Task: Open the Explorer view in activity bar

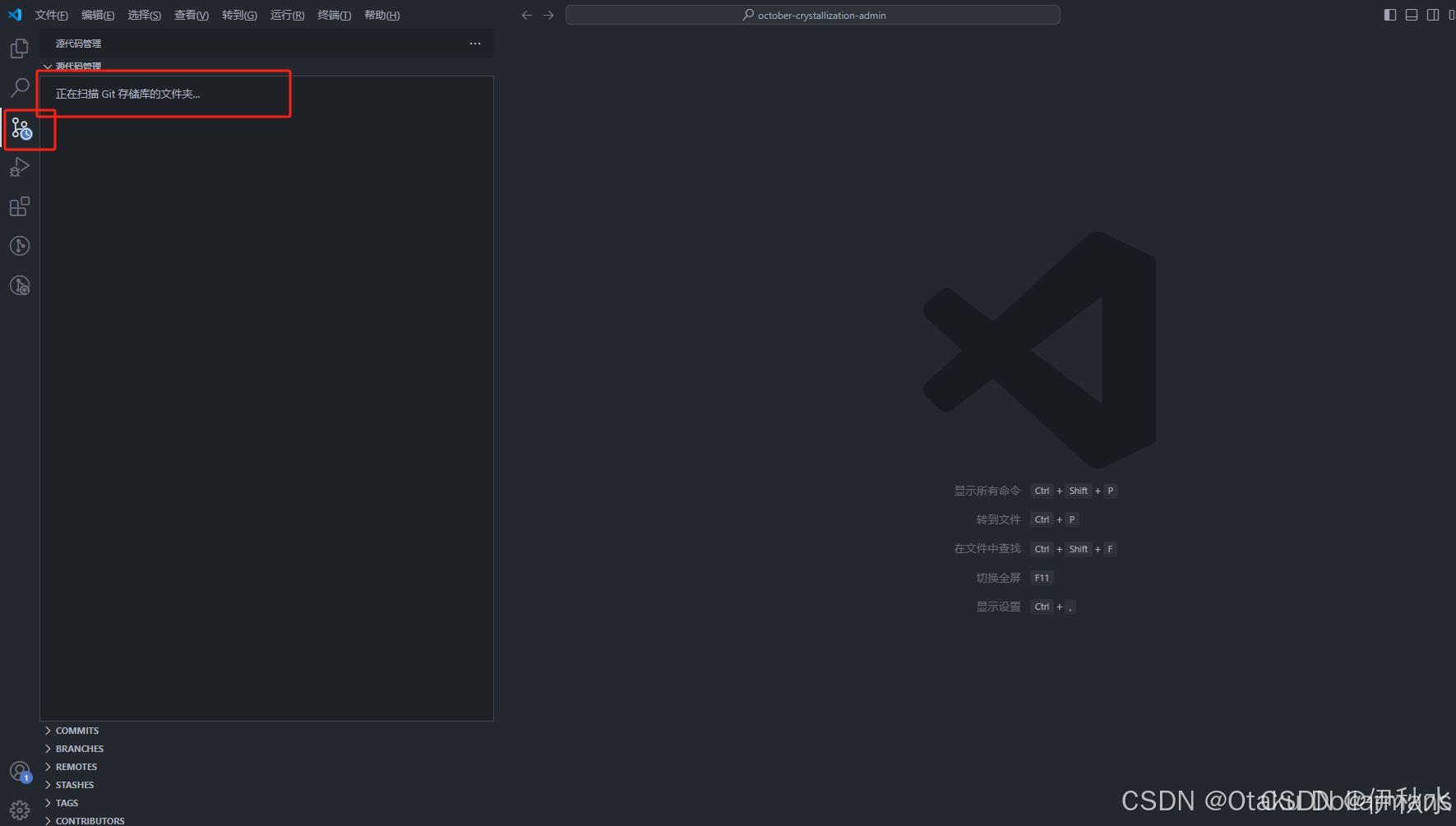Action: point(20,48)
